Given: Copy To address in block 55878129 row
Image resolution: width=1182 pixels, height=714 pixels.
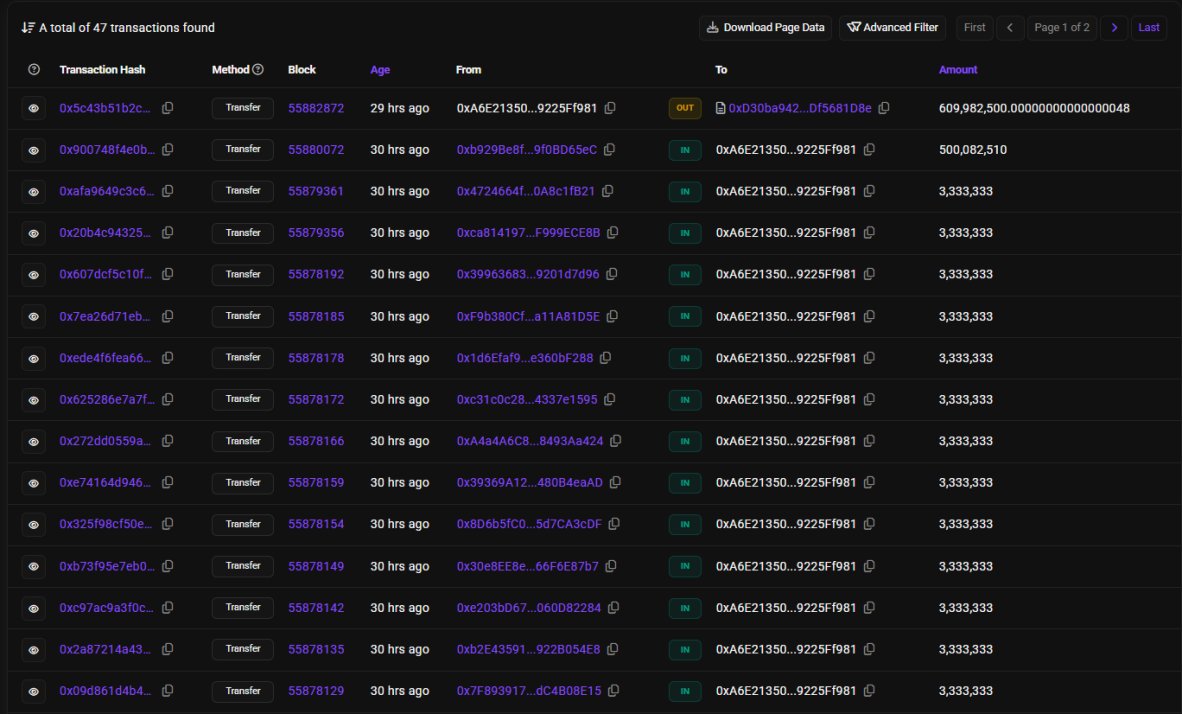Looking at the screenshot, I should [x=869, y=690].
